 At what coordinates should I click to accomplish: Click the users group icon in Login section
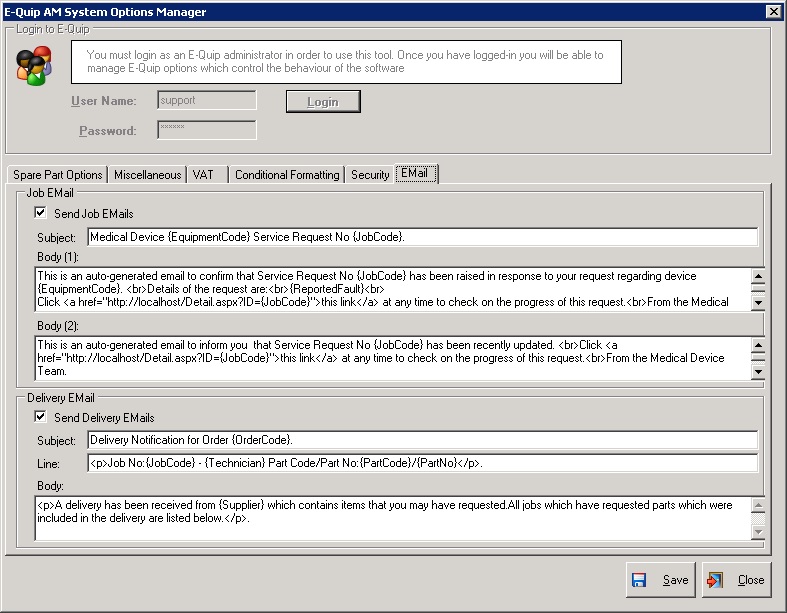(x=34, y=65)
